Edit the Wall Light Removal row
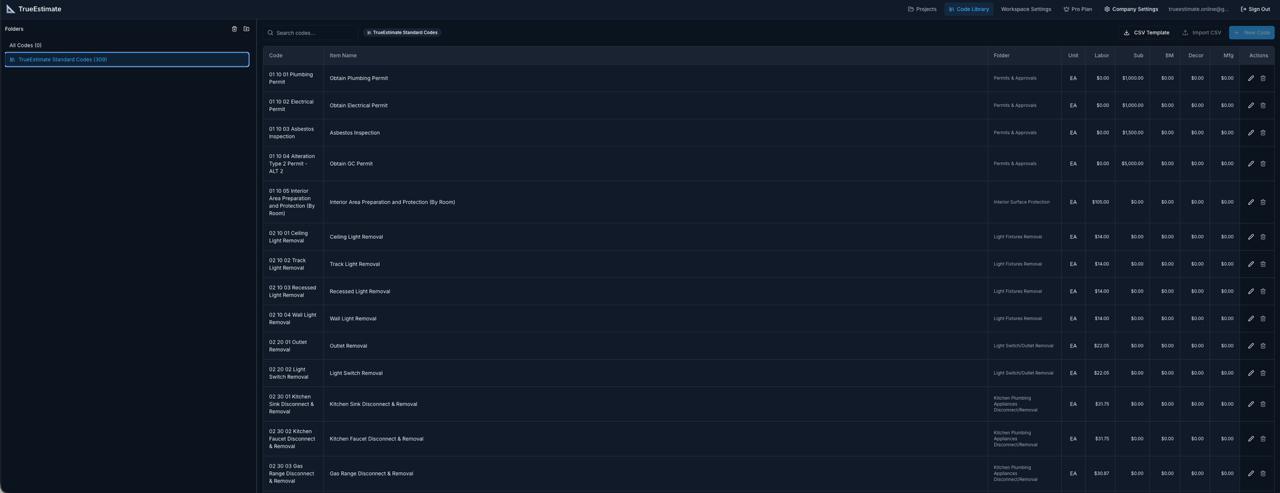Image resolution: width=1280 pixels, height=493 pixels. tap(1250, 319)
